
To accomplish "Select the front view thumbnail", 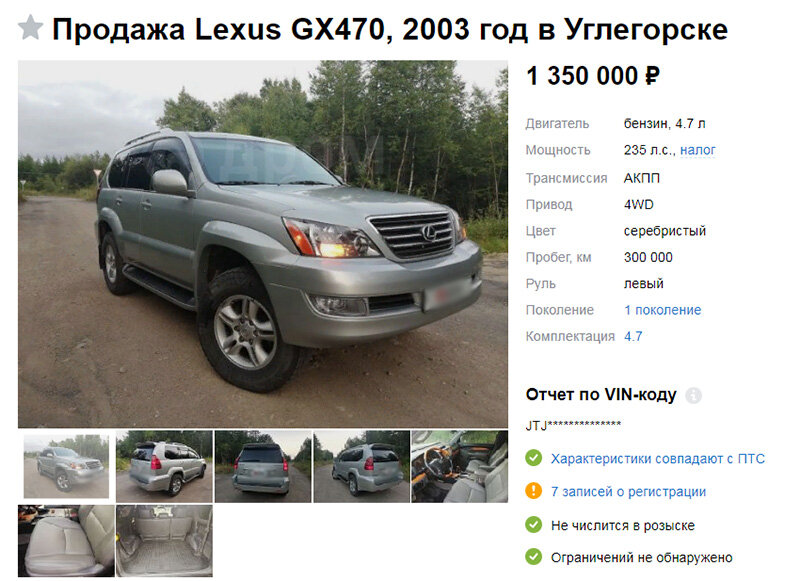I will (x=66, y=466).
